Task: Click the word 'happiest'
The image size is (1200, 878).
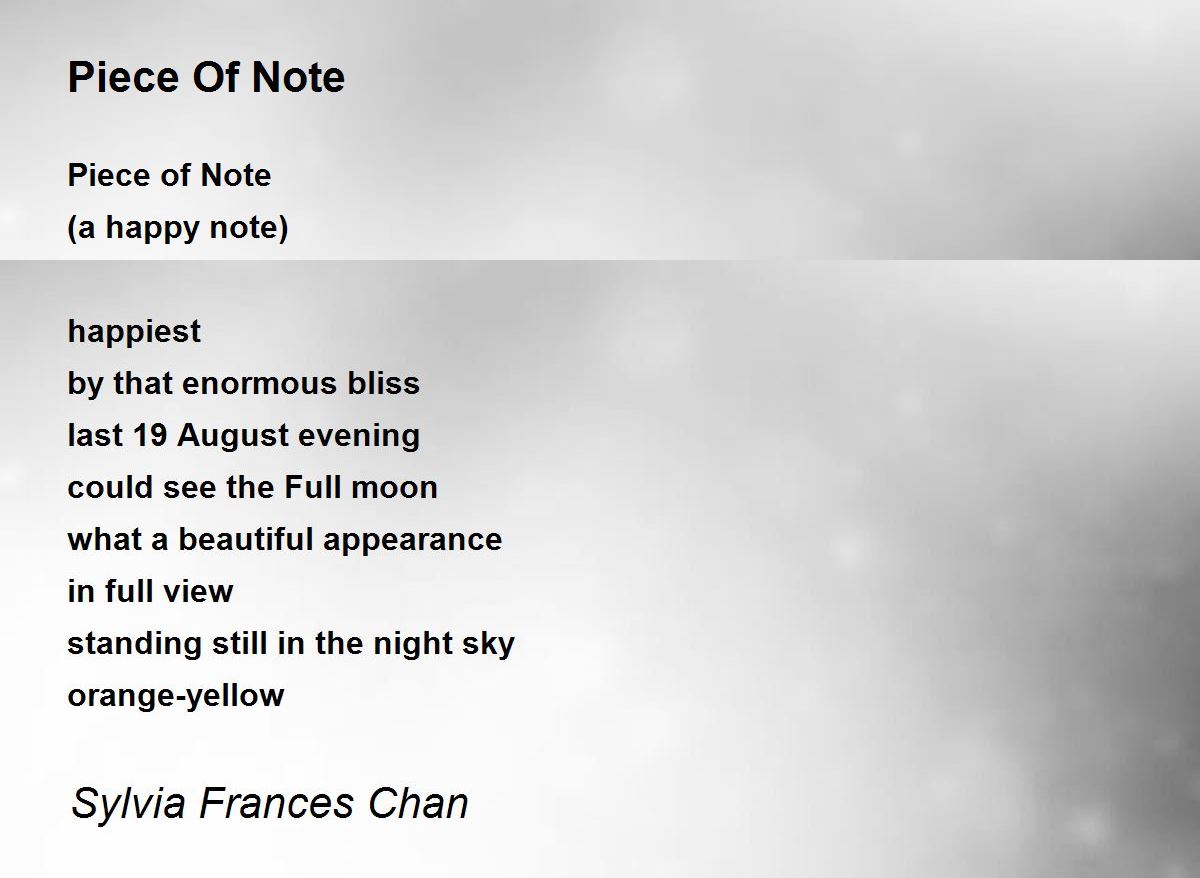Action: coord(134,332)
